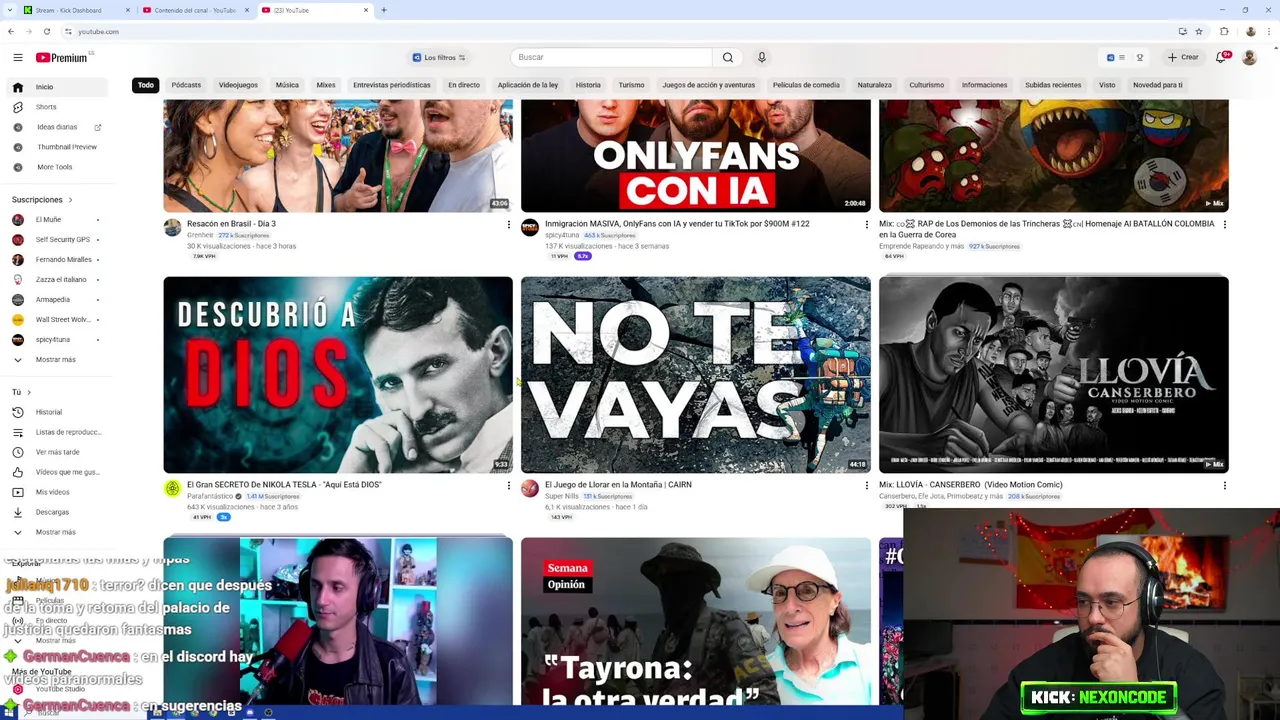This screenshot has width=1280, height=720.
Task: Select the Subidas recientes filter chip
Action: (x=1053, y=85)
